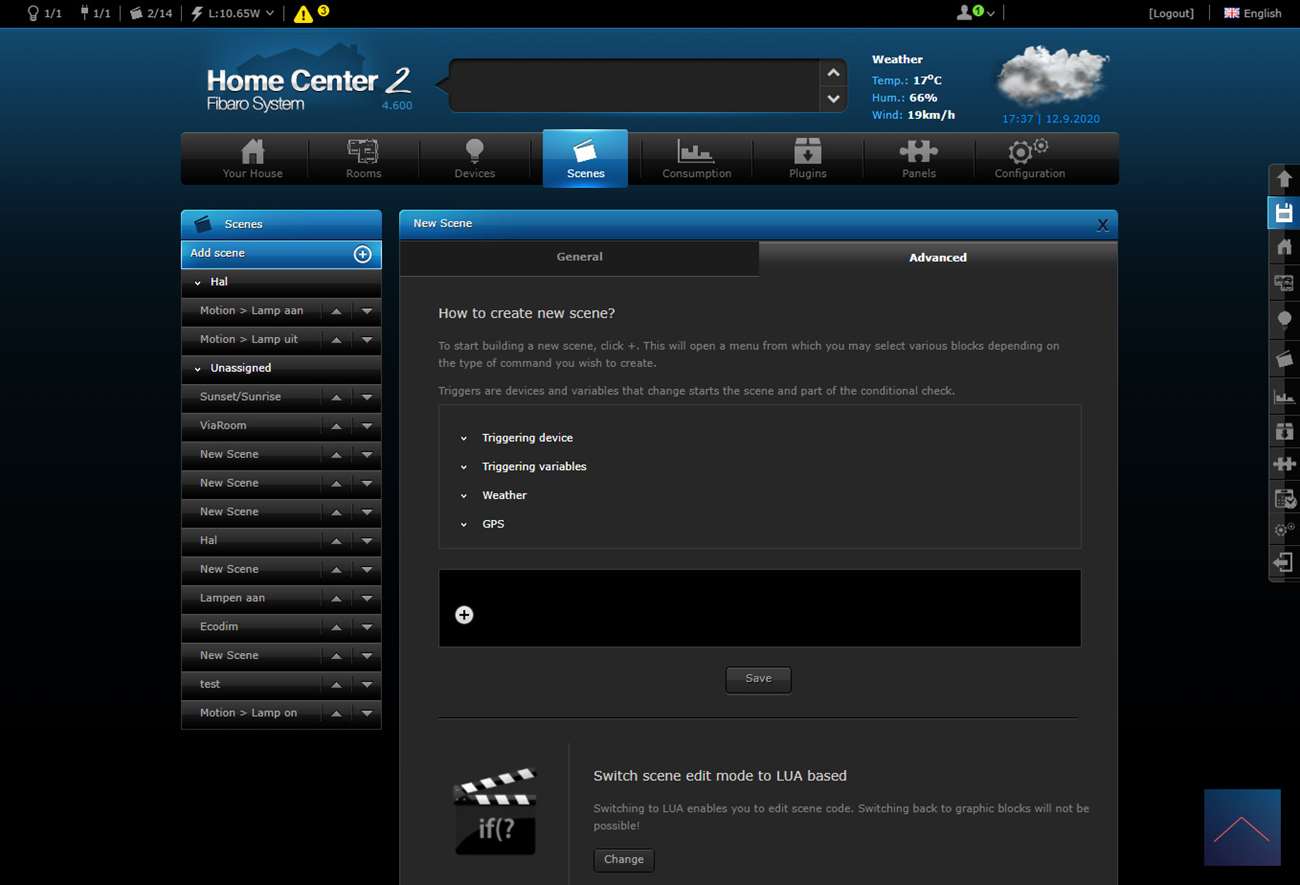The image size is (1300, 885).
Task: Open the Plugins section
Action: (807, 158)
